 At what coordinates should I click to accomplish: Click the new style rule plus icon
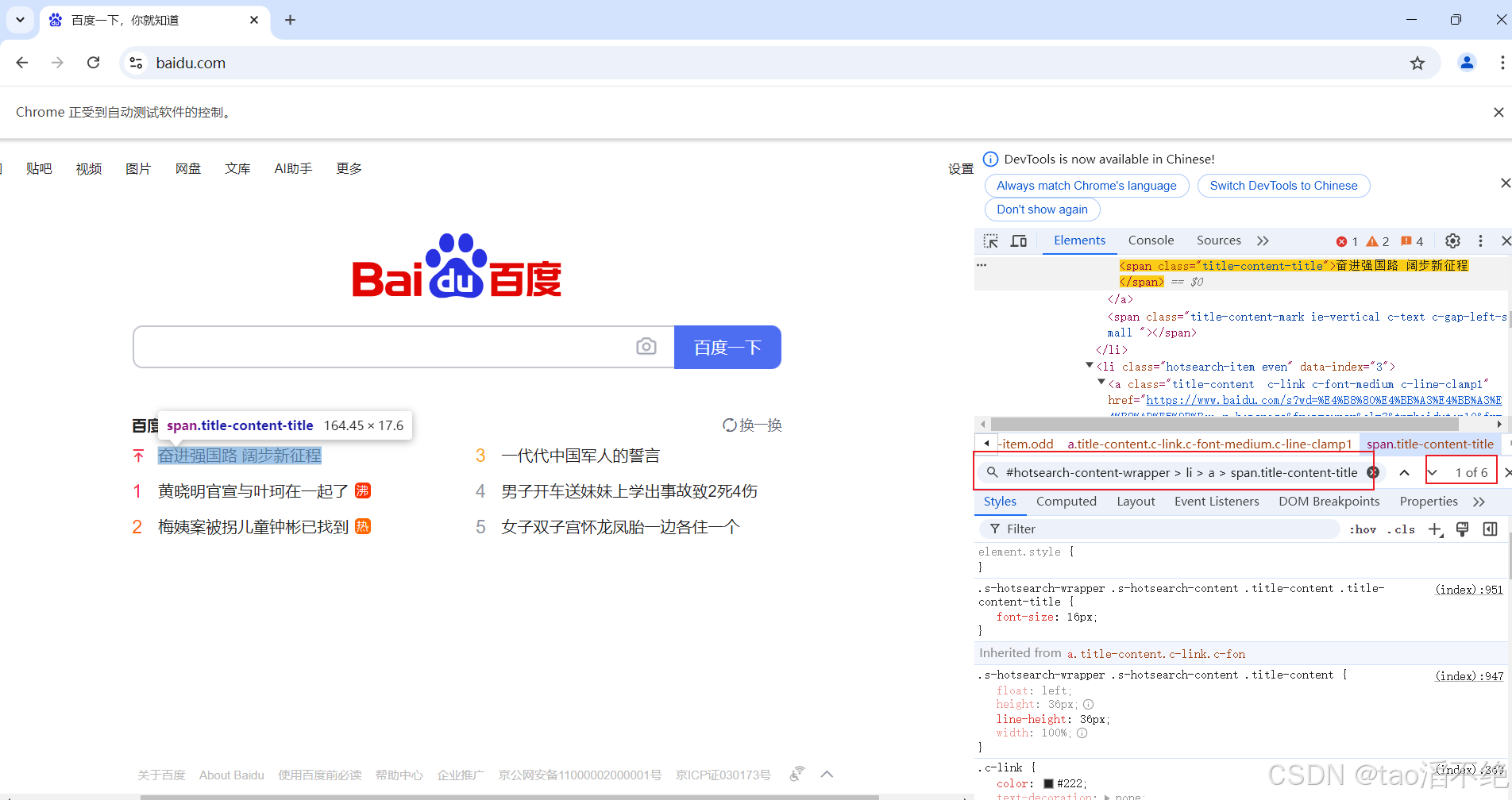[x=1435, y=529]
